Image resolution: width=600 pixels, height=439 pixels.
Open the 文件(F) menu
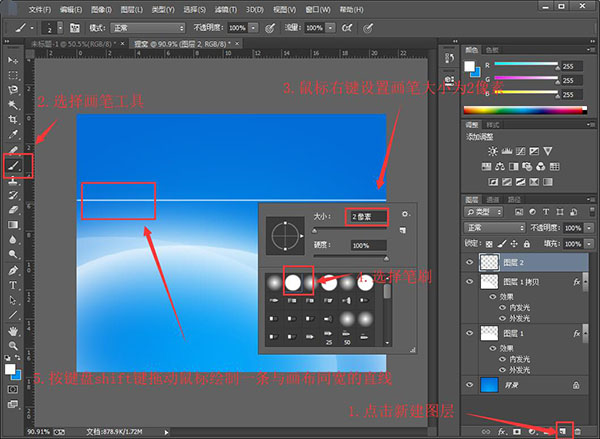[x=40, y=9]
